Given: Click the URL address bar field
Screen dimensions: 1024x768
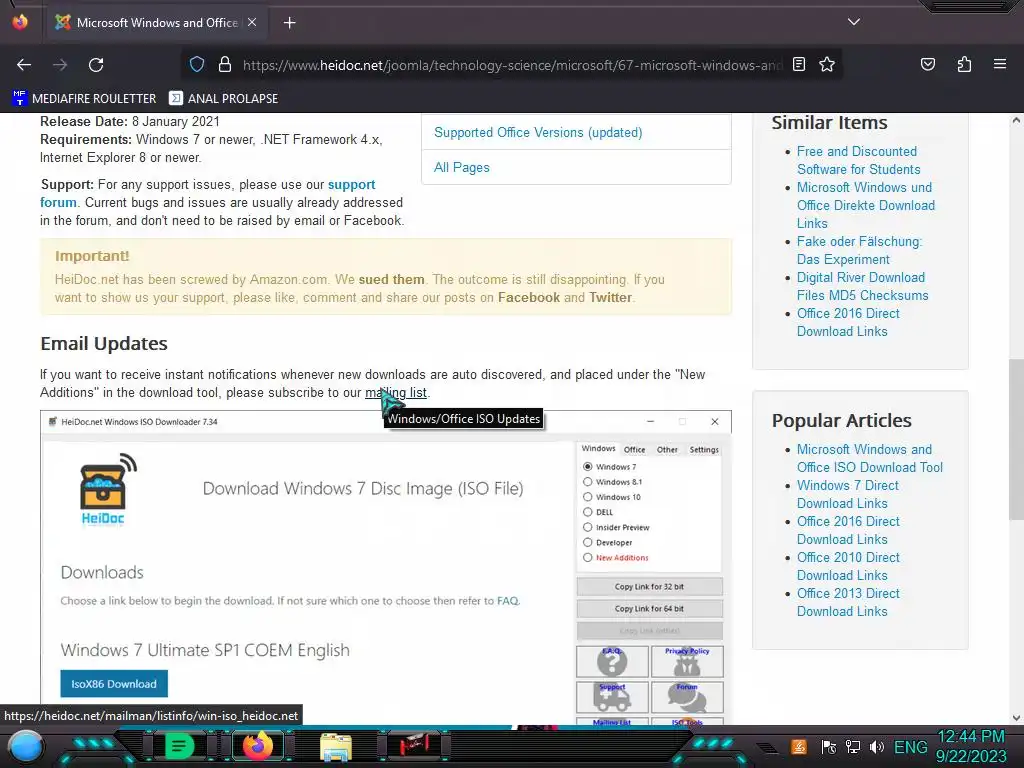Looking at the screenshot, I should pos(511,65).
